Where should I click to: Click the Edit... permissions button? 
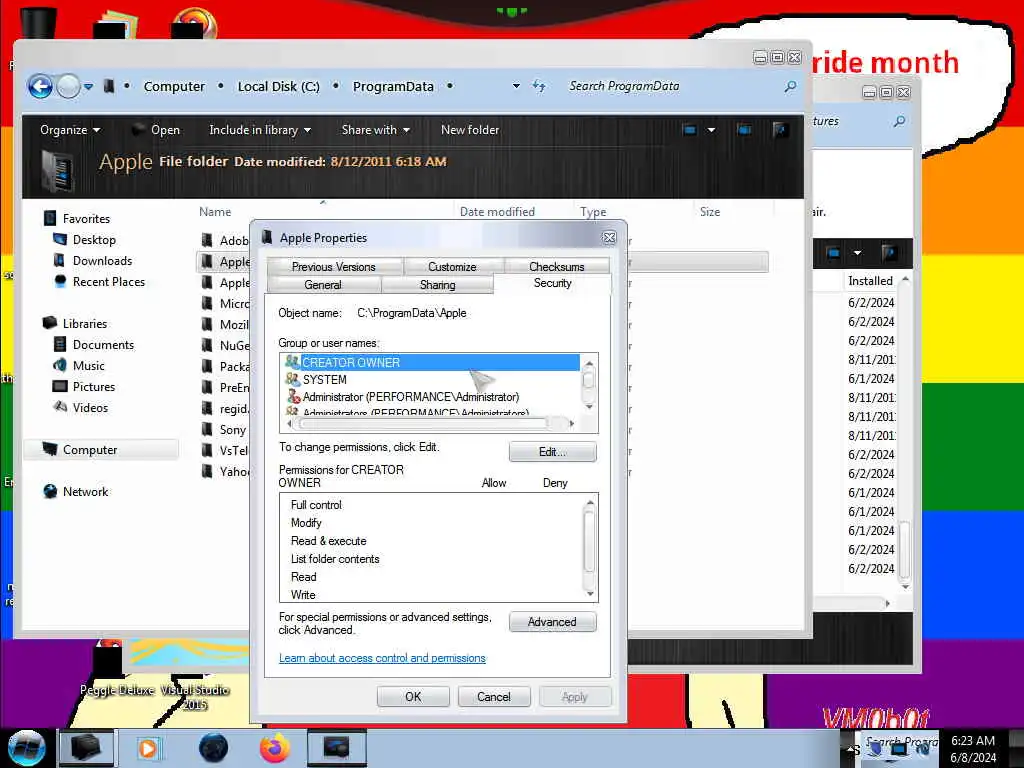pyautogui.click(x=552, y=452)
